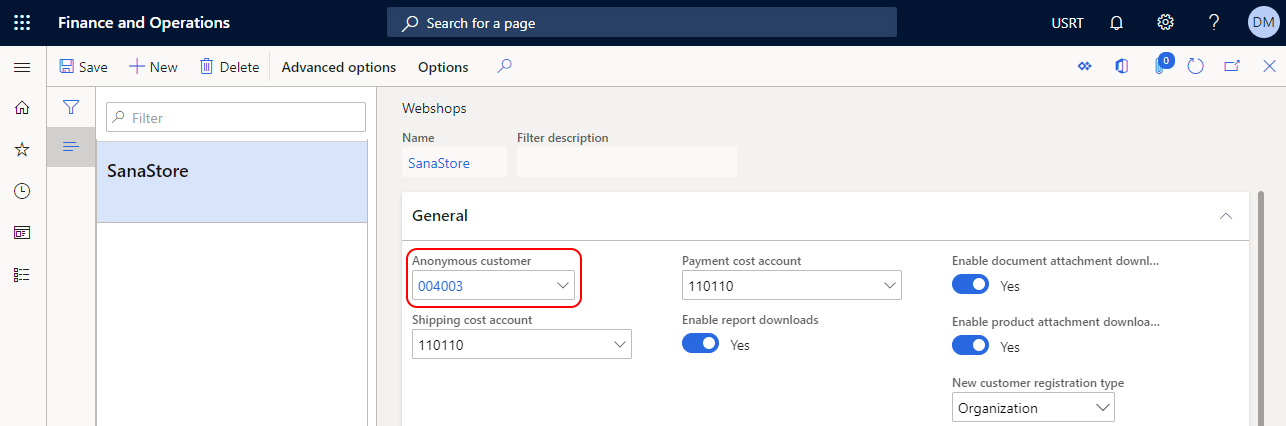1286x426 pixels.
Task: Click the Save button
Action: [83, 67]
